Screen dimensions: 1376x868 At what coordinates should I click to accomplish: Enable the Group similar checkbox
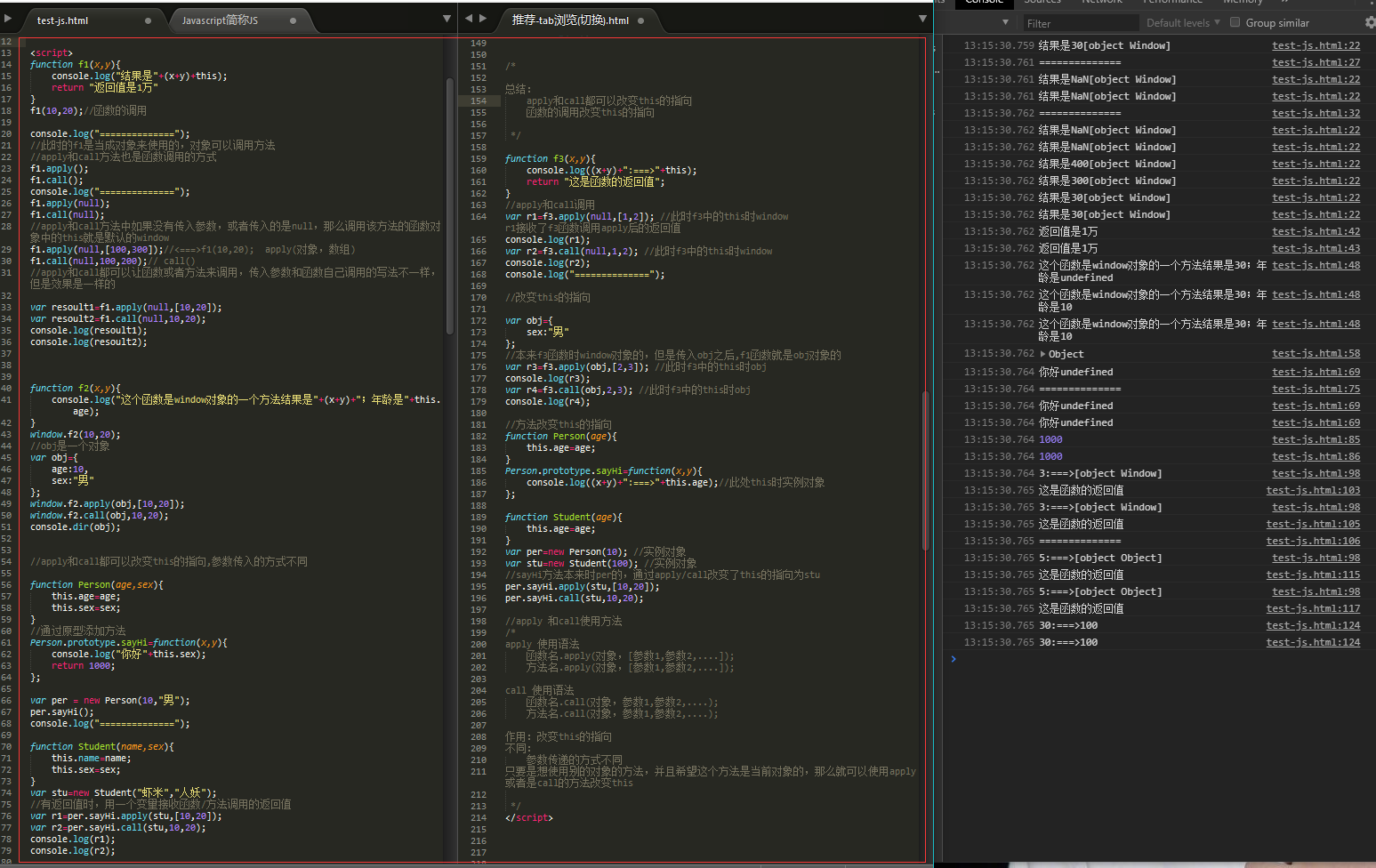pyautogui.click(x=1234, y=22)
